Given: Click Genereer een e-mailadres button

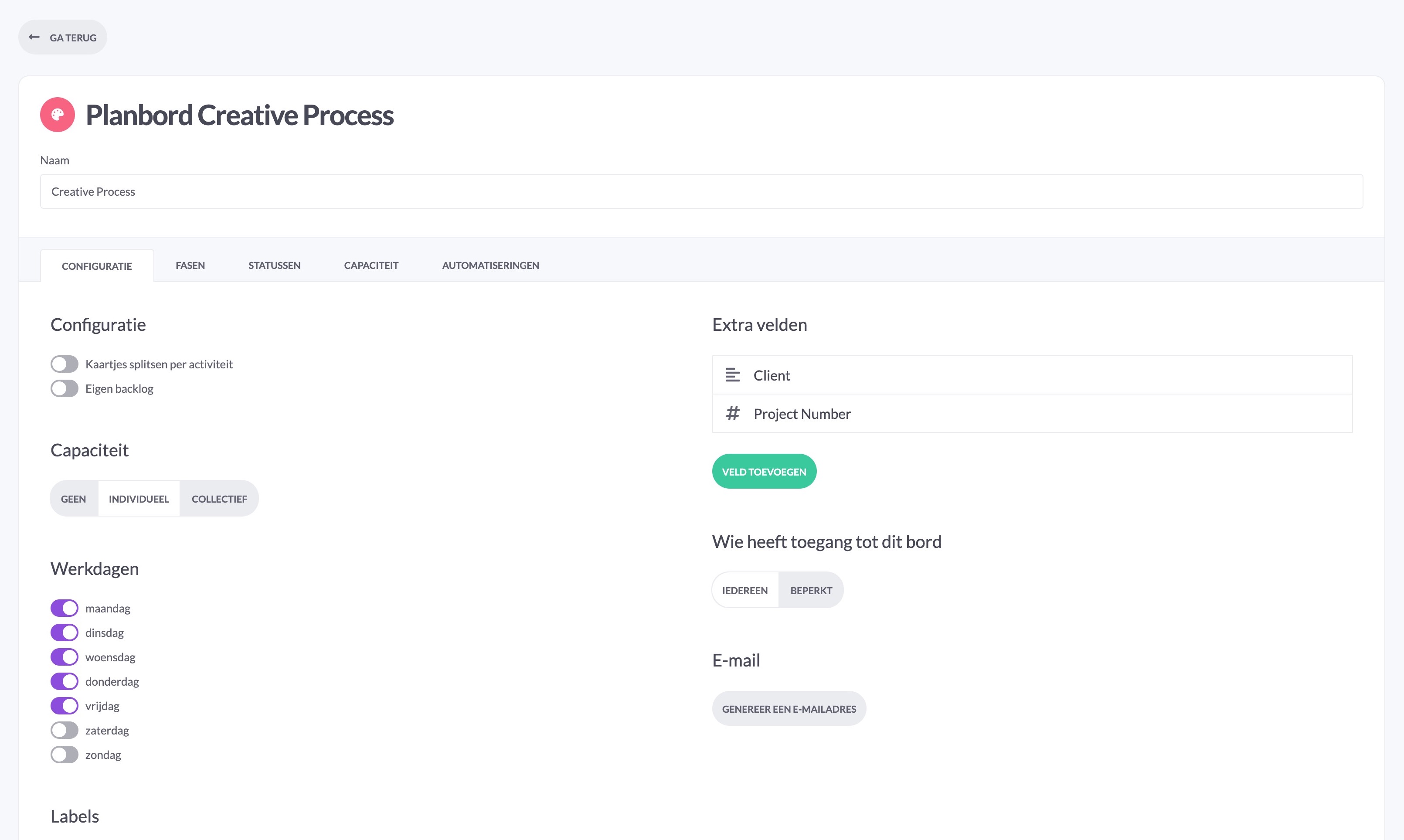Looking at the screenshot, I should click(789, 708).
